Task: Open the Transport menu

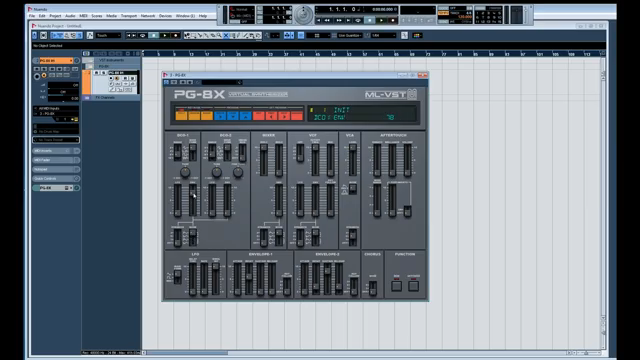Action: 129,16
